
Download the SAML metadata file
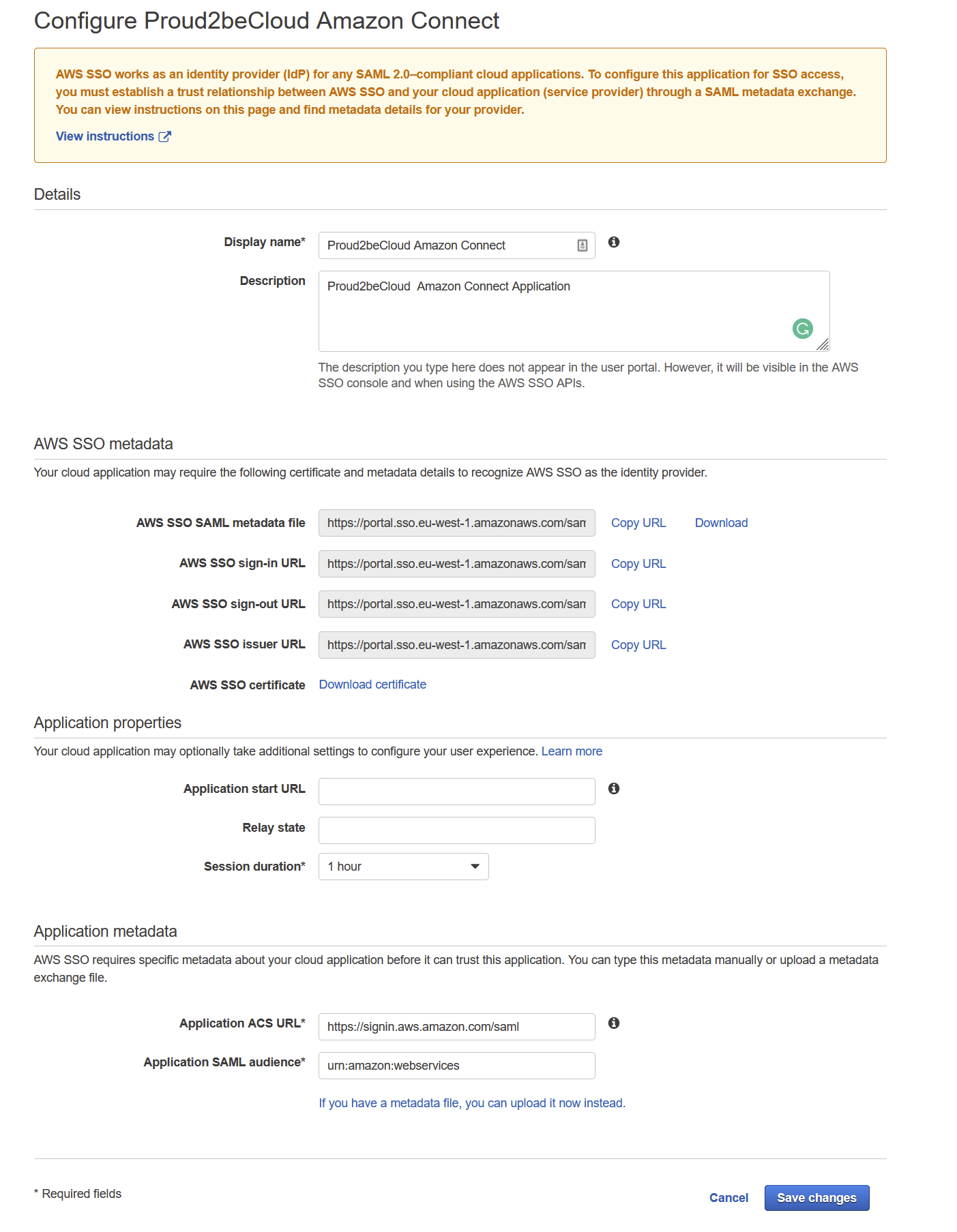tap(721, 523)
